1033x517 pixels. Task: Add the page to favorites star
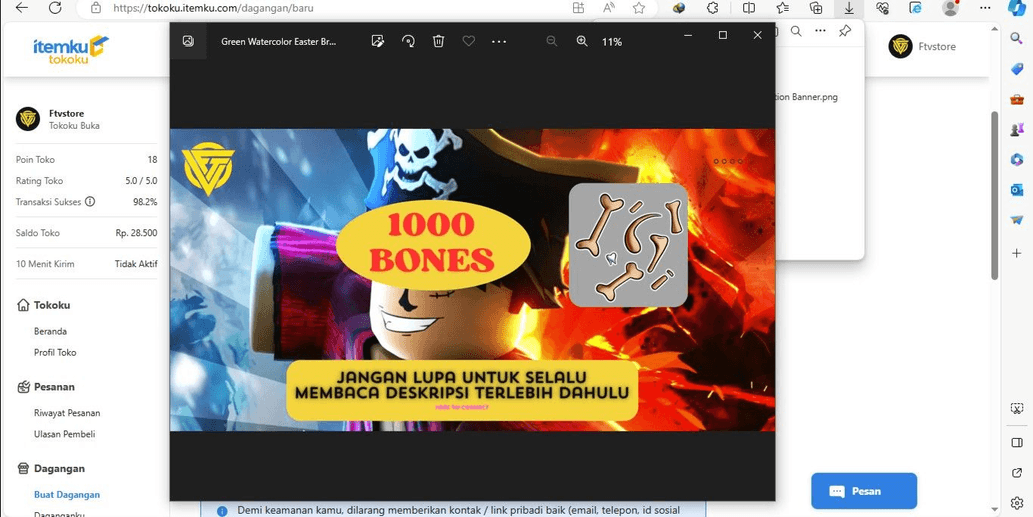638,8
